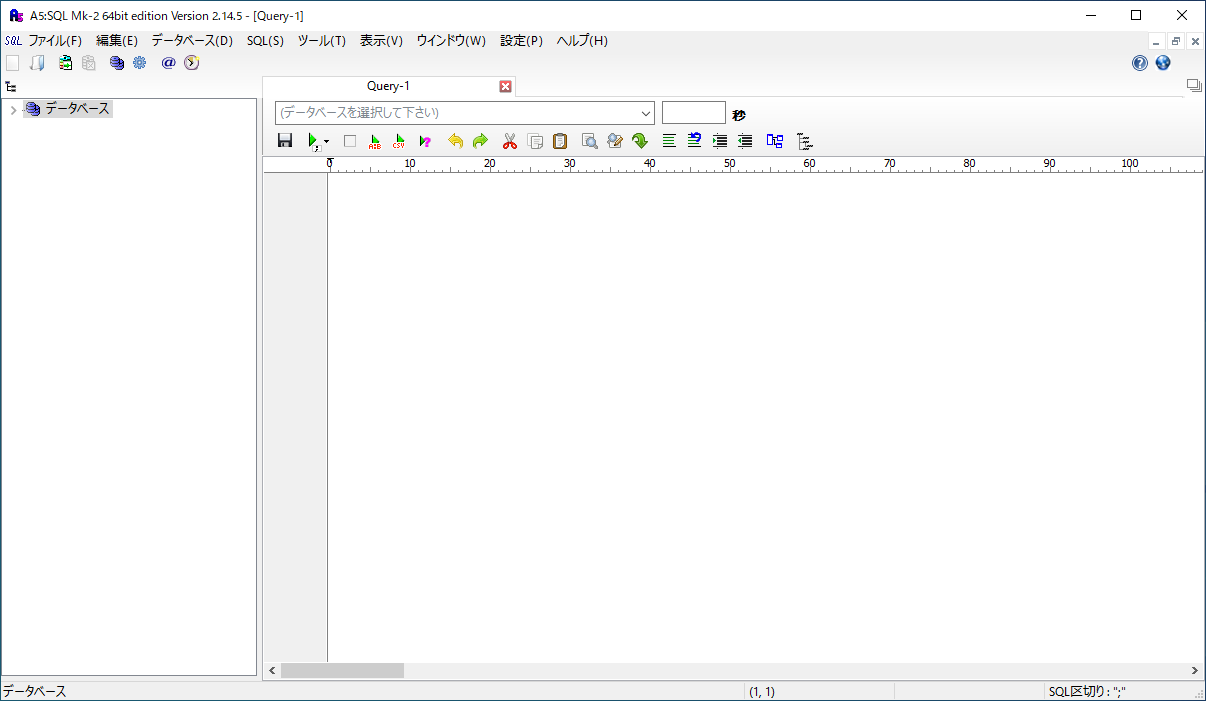Select the Query-1 tab

click(388, 86)
